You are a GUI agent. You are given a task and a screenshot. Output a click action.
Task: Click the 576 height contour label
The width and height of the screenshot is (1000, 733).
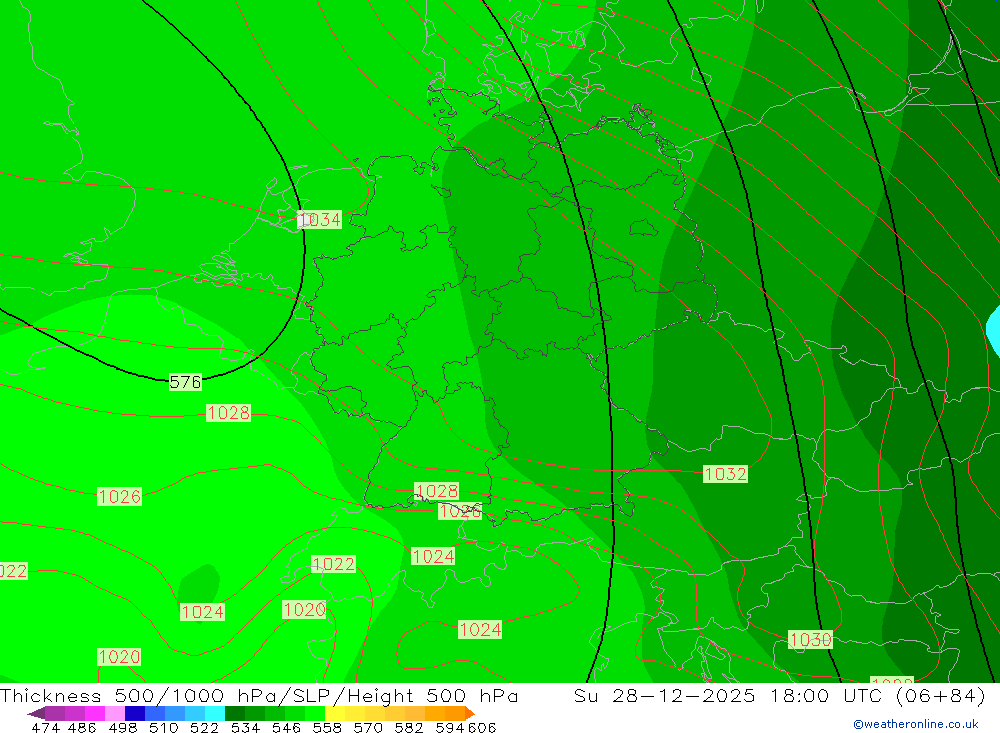click(x=185, y=382)
